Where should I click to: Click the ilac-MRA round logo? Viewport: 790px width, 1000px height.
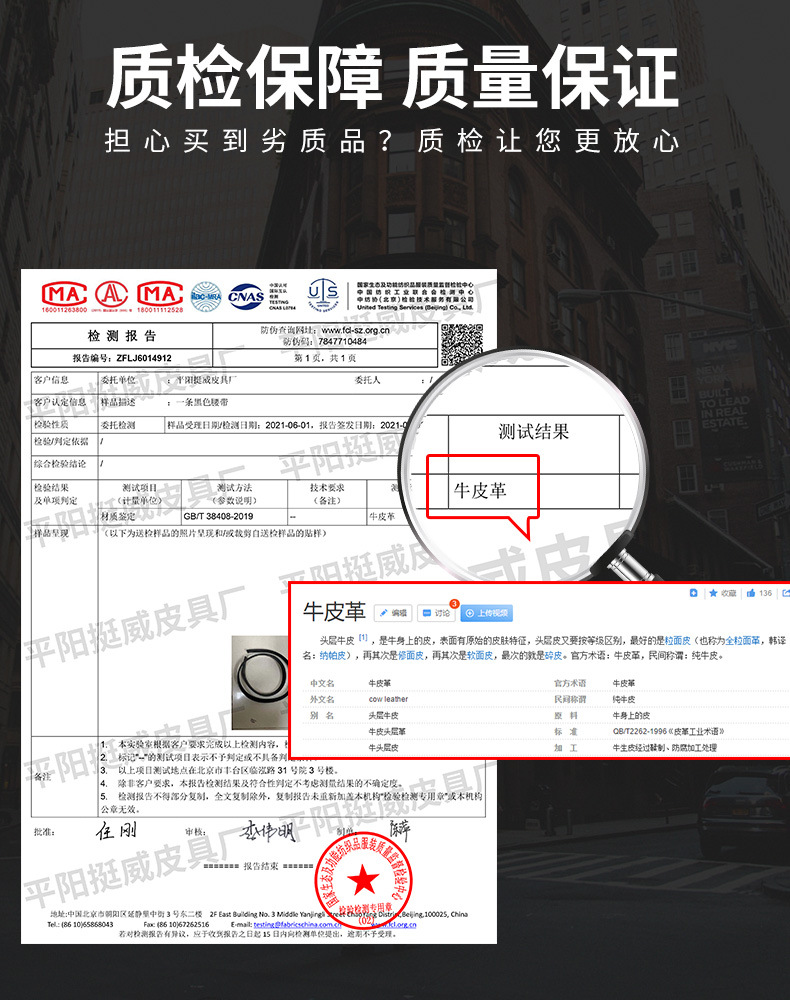pos(206,294)
